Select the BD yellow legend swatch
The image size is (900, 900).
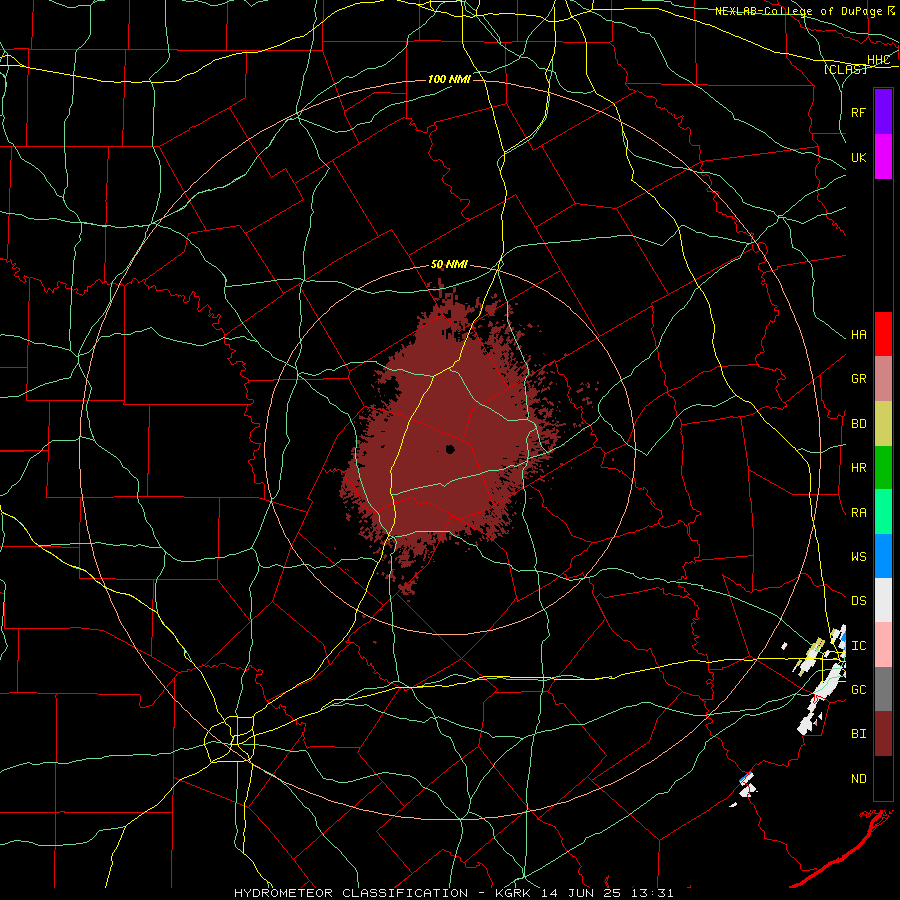coord(883,424)
